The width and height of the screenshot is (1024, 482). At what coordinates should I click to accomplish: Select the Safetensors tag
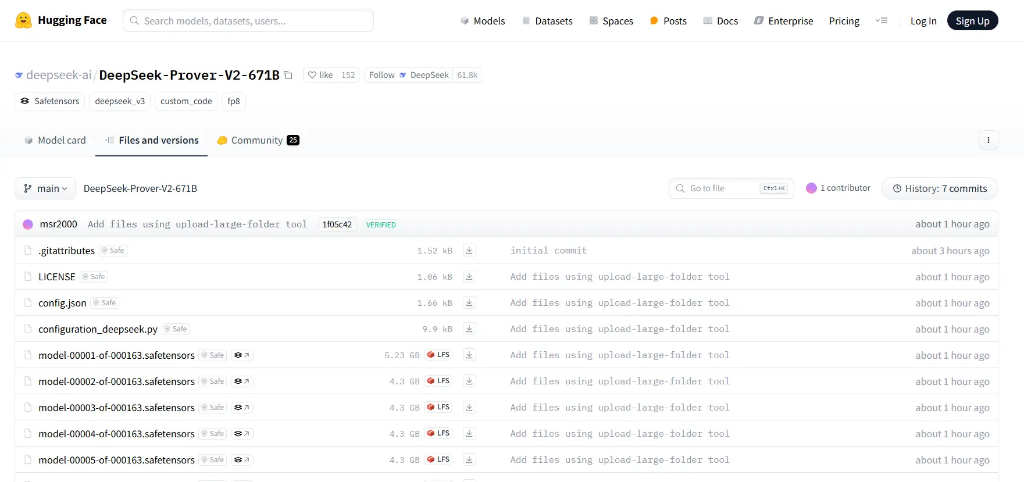click(x=50, y=101)
